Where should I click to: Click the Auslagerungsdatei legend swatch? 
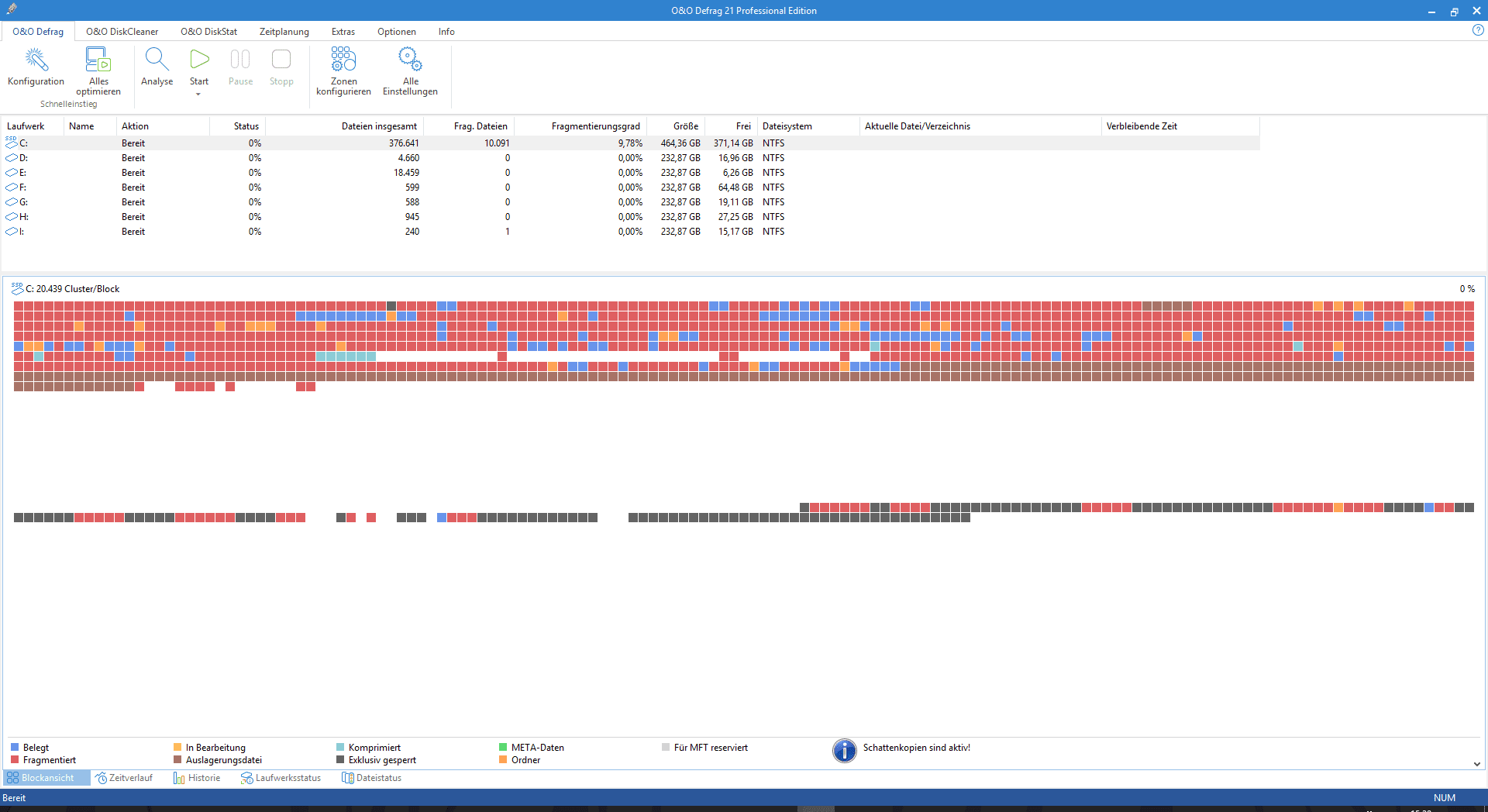click(x=177, y=760)
